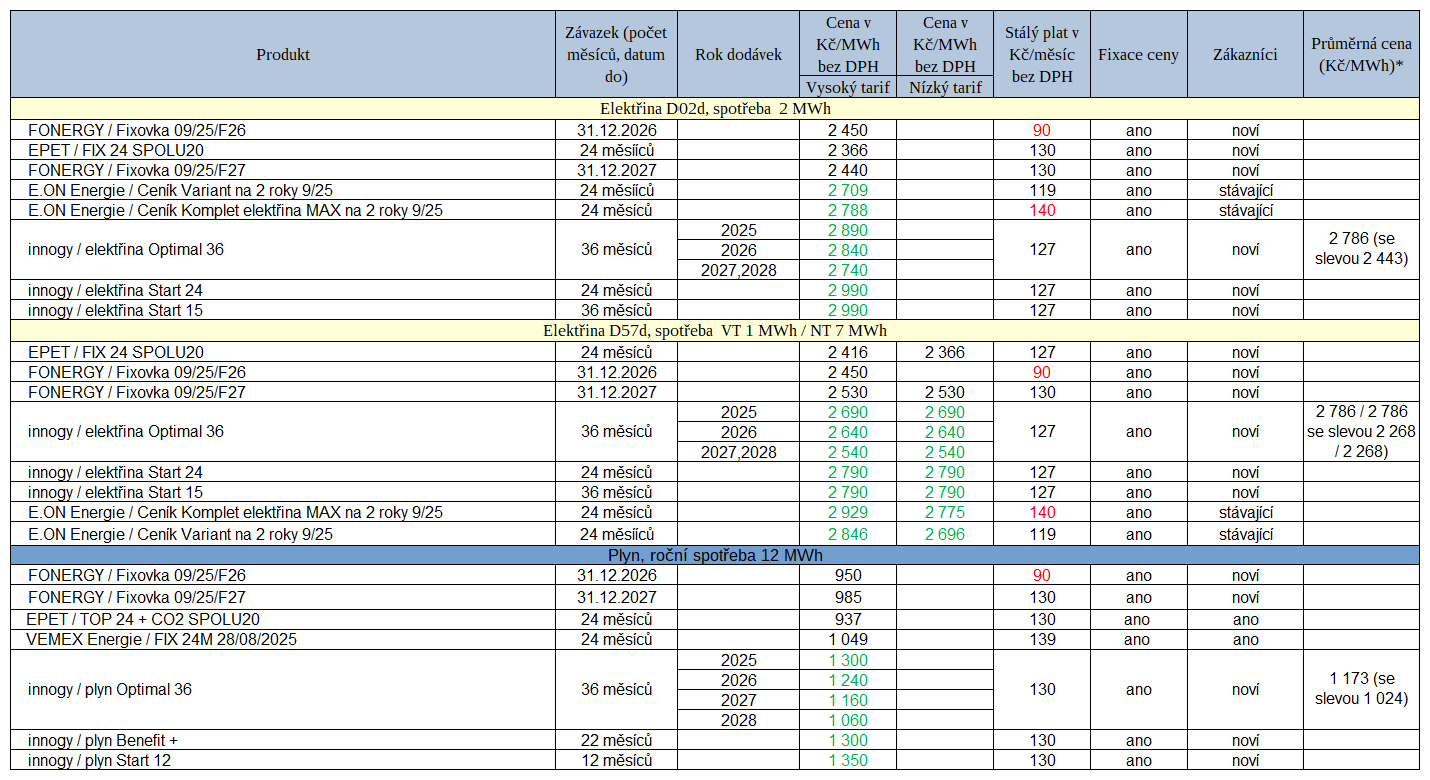Select the gas price 1 049

tap(847, 639)
